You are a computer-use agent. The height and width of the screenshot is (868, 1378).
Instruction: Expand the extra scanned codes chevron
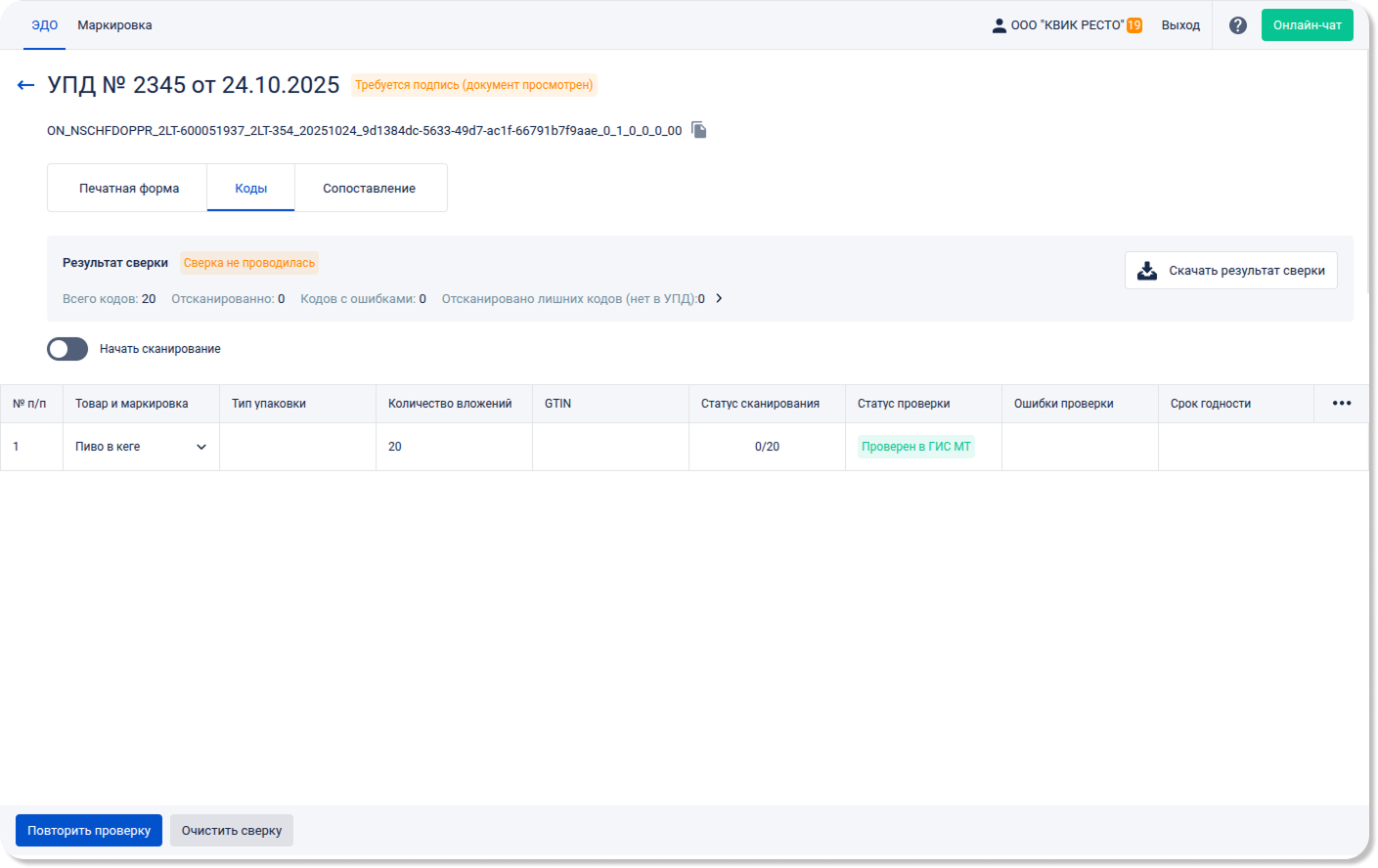coord(719,299)
